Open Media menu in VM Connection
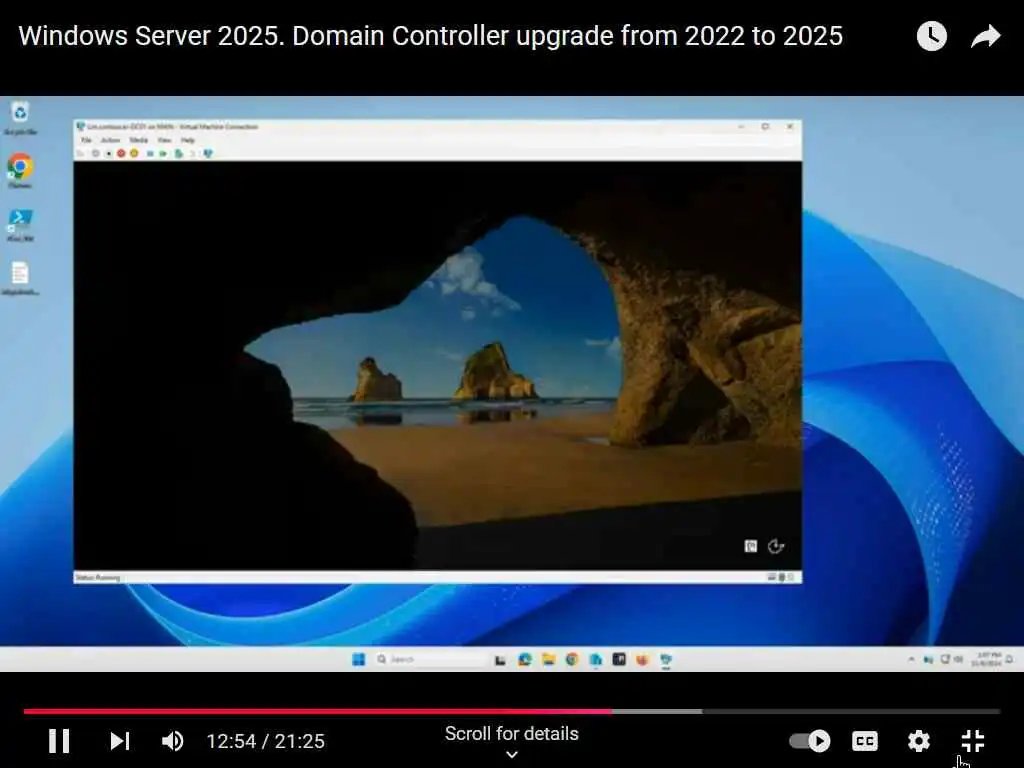Viewport: 1024px width, 768px height. point(138,140)
